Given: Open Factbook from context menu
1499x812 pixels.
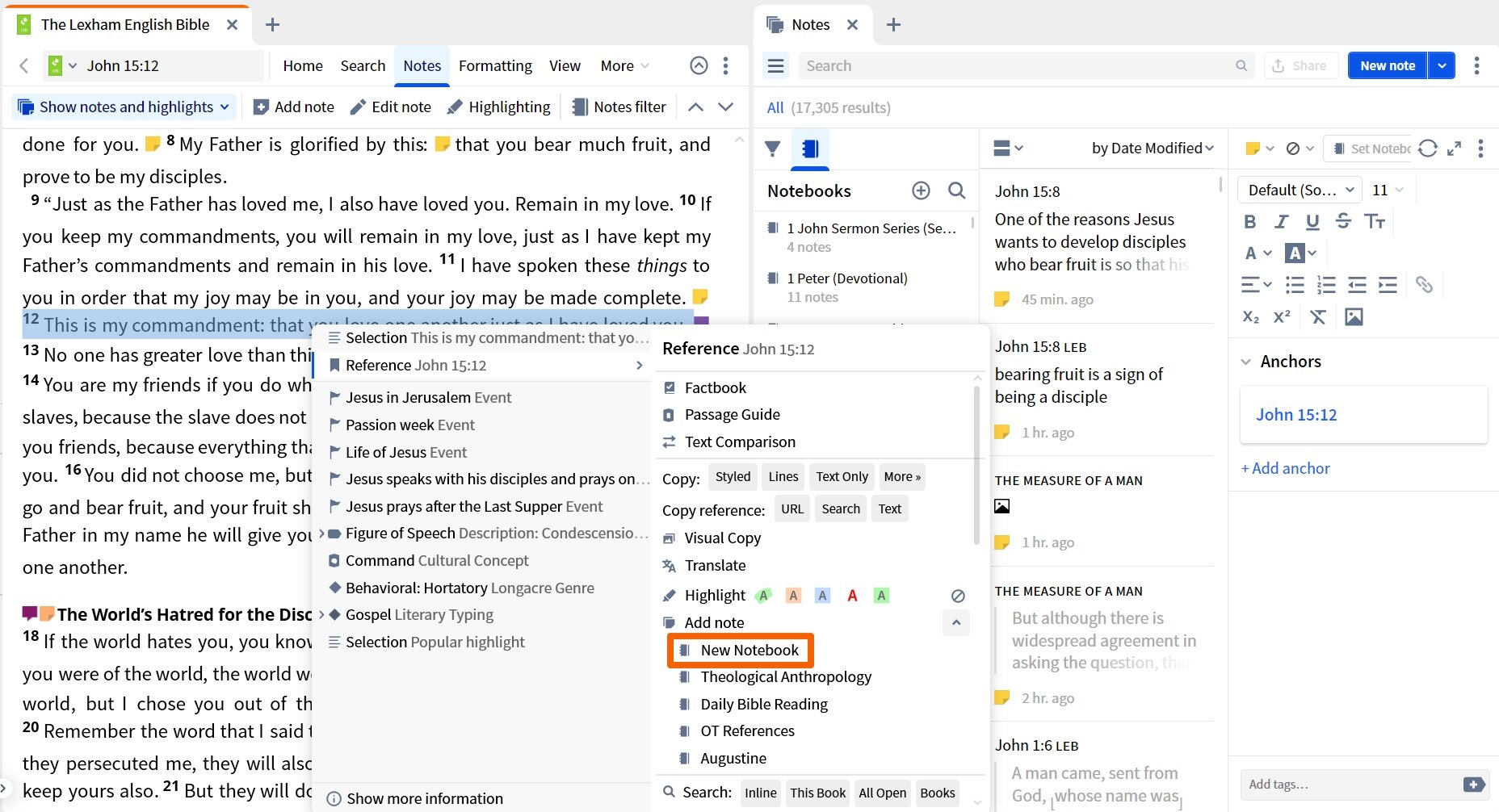Looking at the screenshot, I should click(715, 387).
